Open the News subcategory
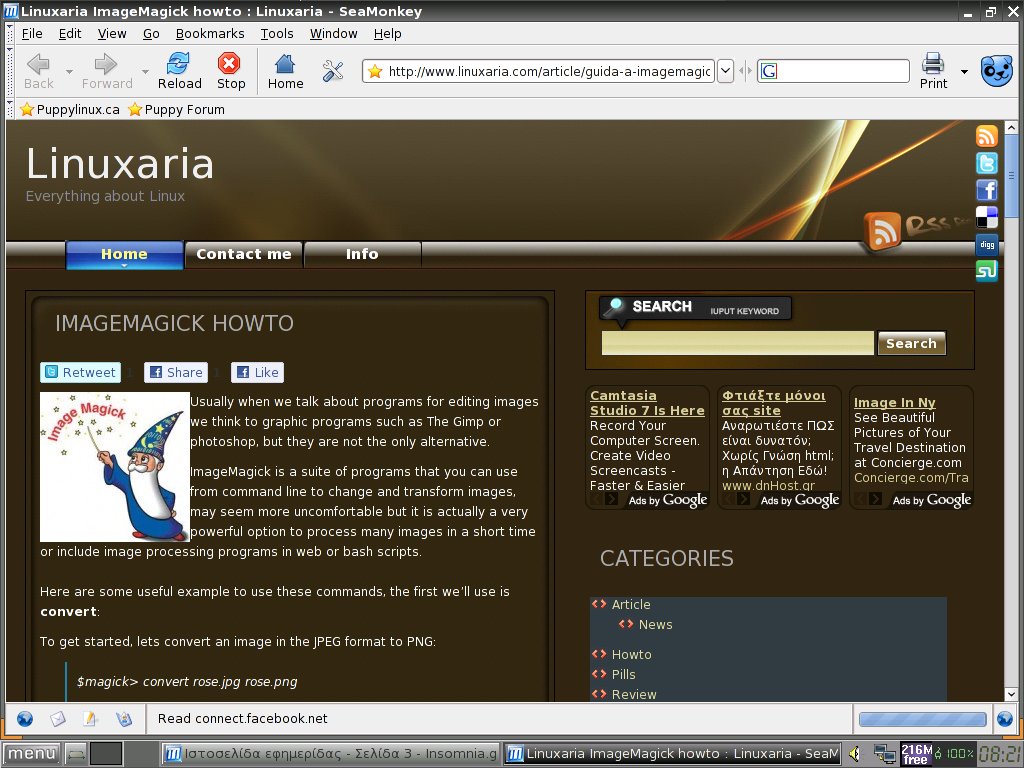This screenshot has height=768, width=1024. 655,624
